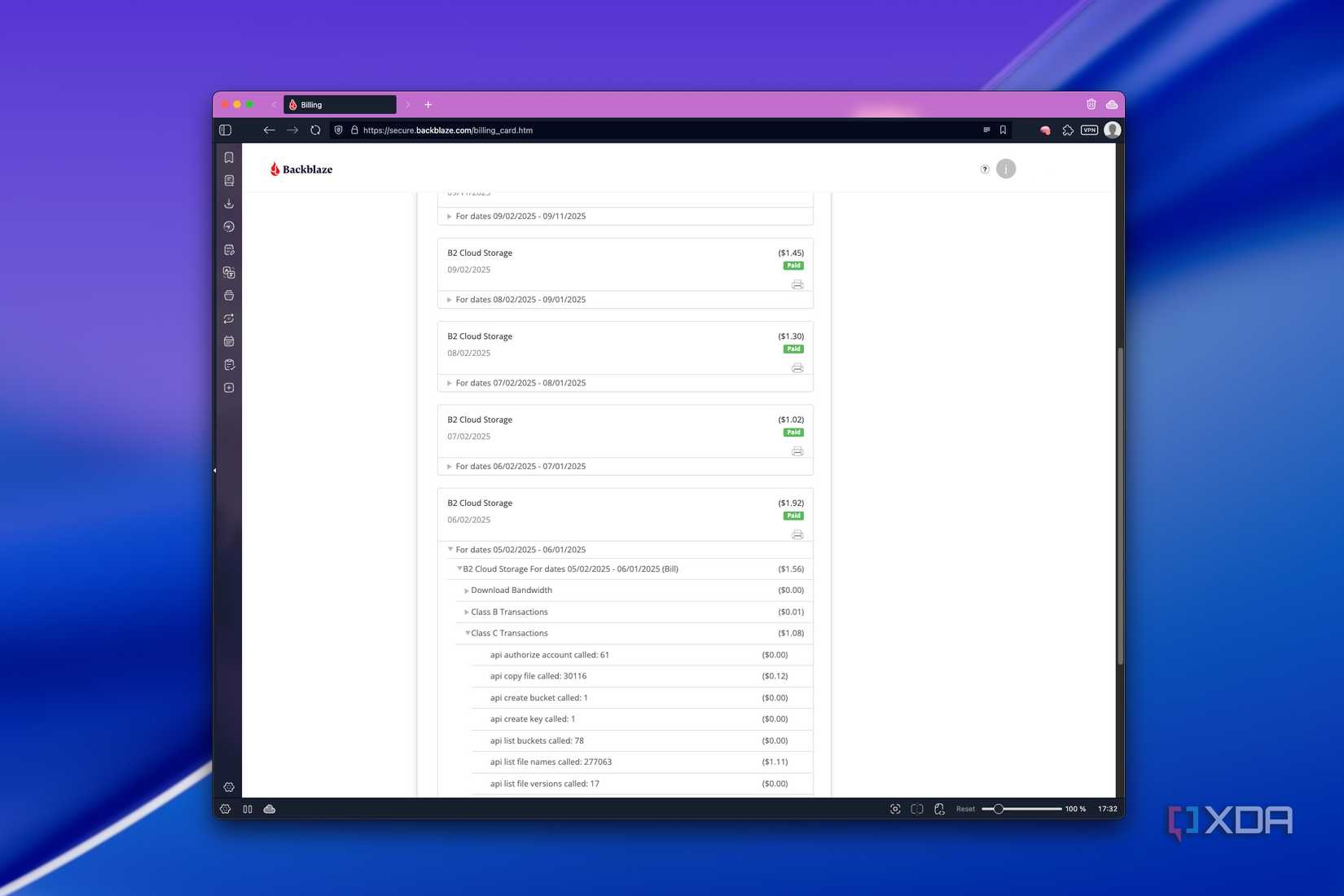Open the browser profile avatar
Image resolution: width=1344 pixels, height=896 pixels.
click(x=1113, y=130)
